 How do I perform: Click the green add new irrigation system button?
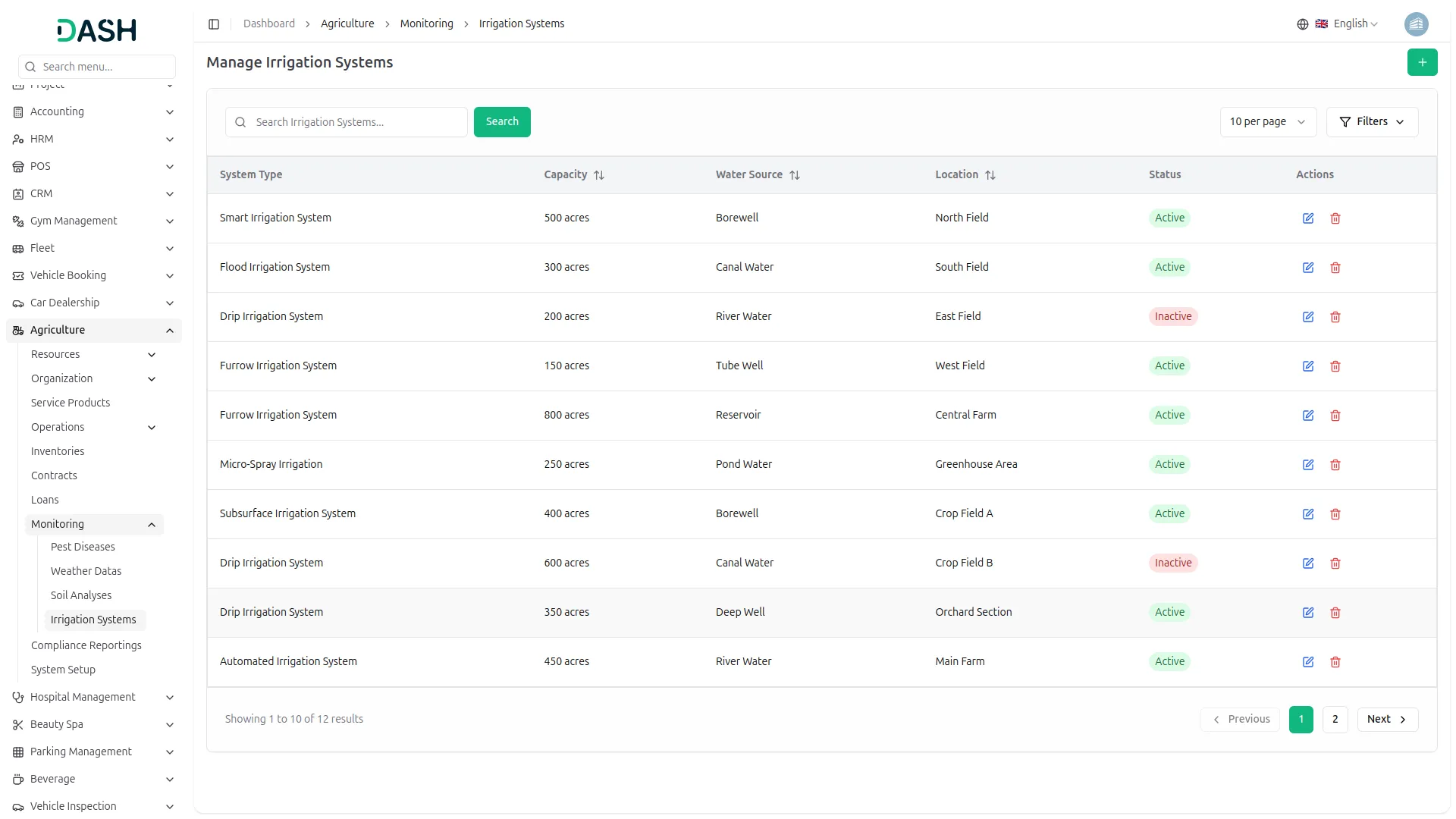click(1422, 62)
